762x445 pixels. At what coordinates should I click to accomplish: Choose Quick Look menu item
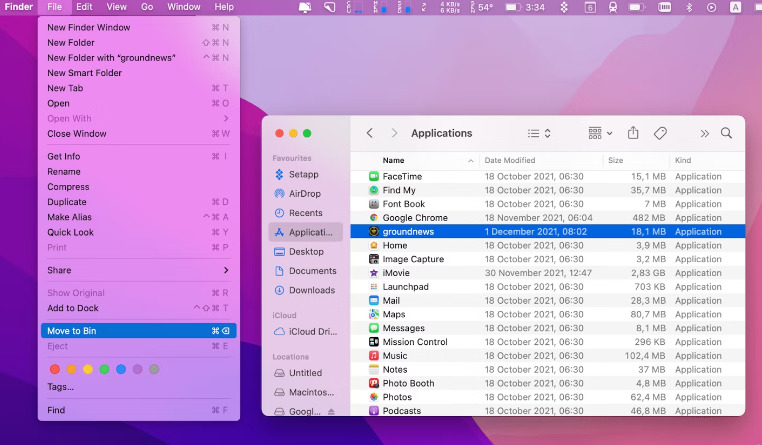pyautogui.click(x=139, y=232)
